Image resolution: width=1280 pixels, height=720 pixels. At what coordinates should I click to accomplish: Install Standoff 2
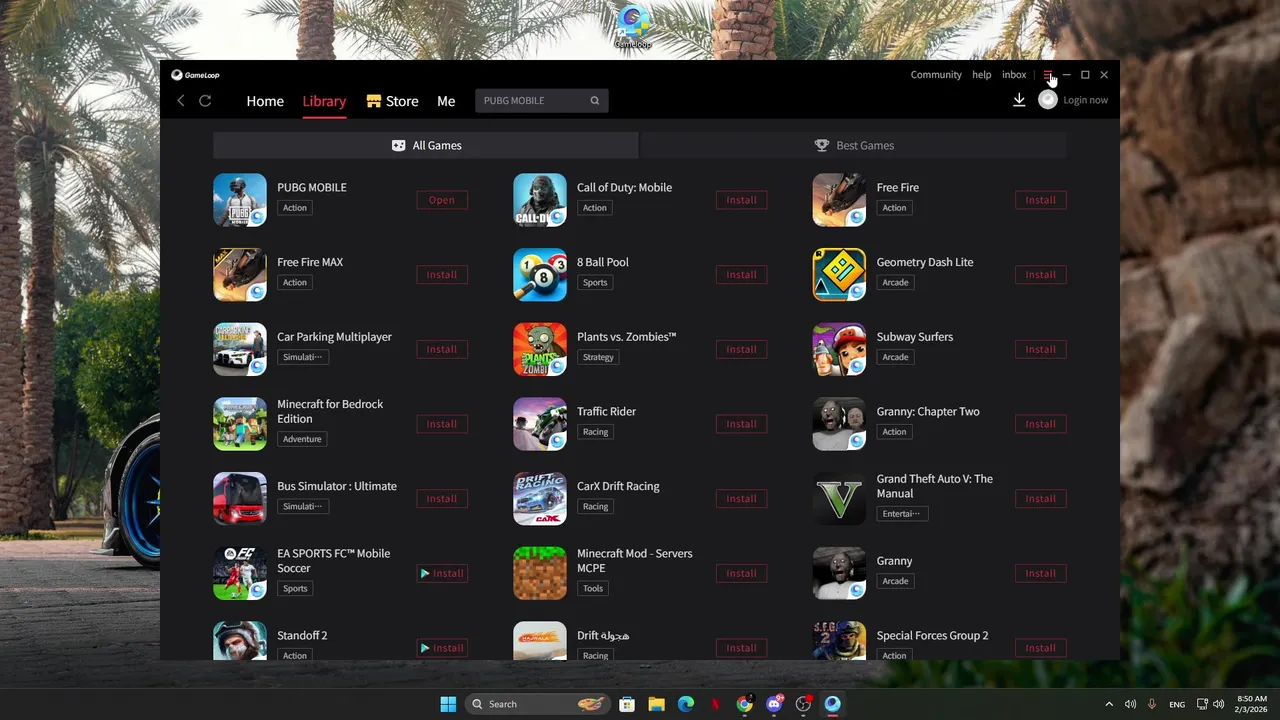click(442, 648)
